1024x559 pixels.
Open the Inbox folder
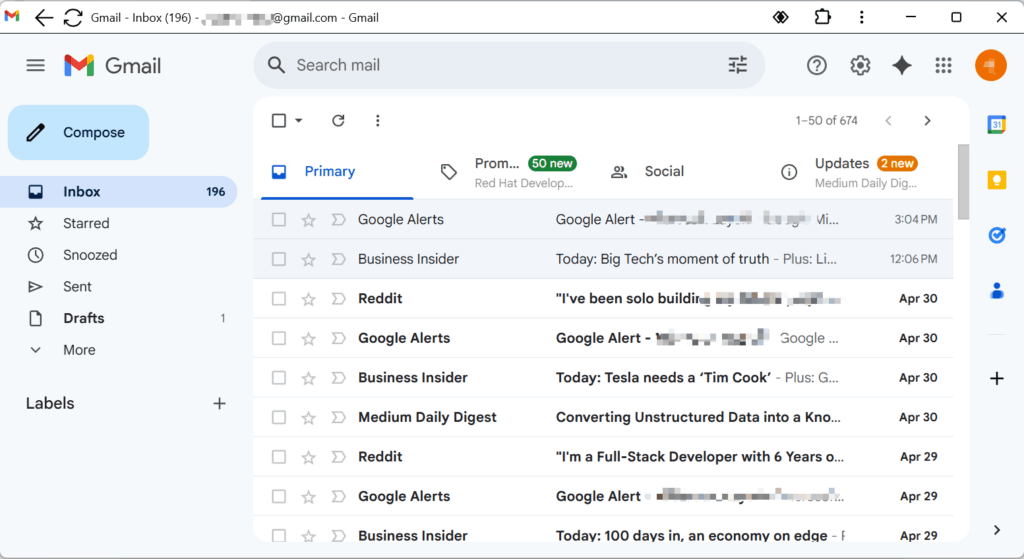118,191
